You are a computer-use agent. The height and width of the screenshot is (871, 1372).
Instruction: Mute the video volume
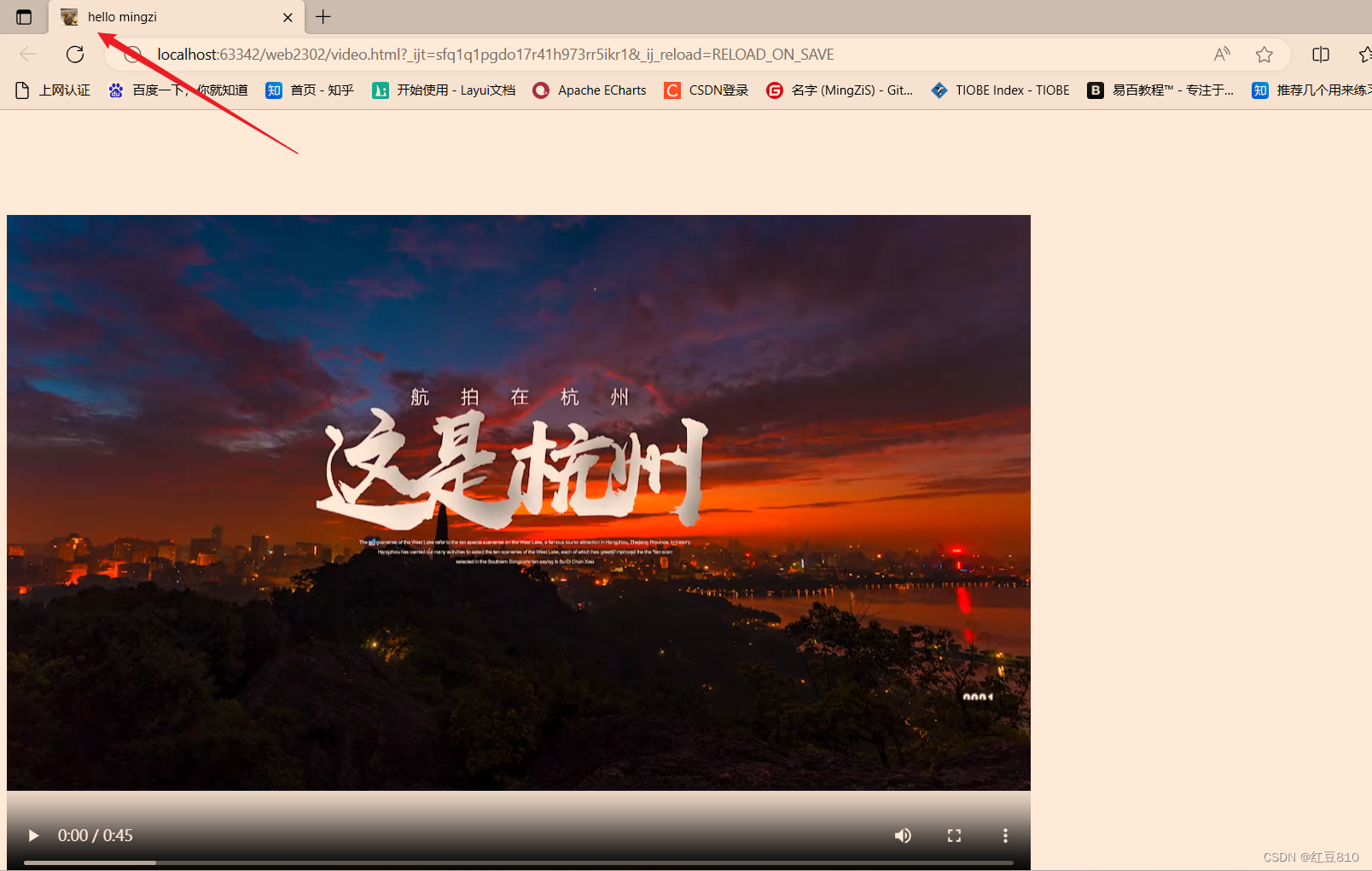[x=903, y=835]
